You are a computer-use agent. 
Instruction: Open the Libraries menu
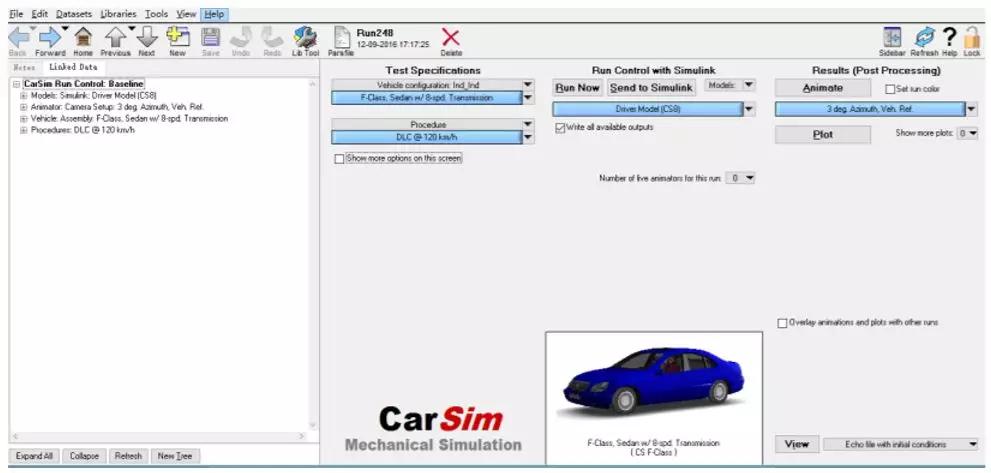click(x=118, y=14)
